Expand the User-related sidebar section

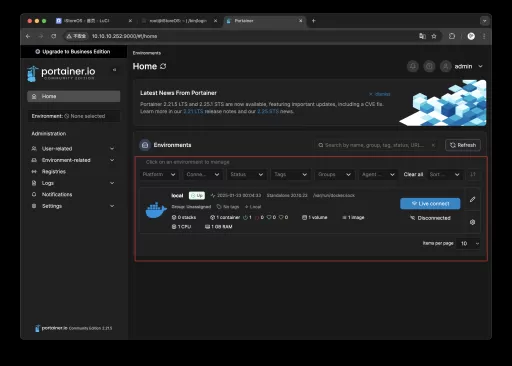pos(73,149)
